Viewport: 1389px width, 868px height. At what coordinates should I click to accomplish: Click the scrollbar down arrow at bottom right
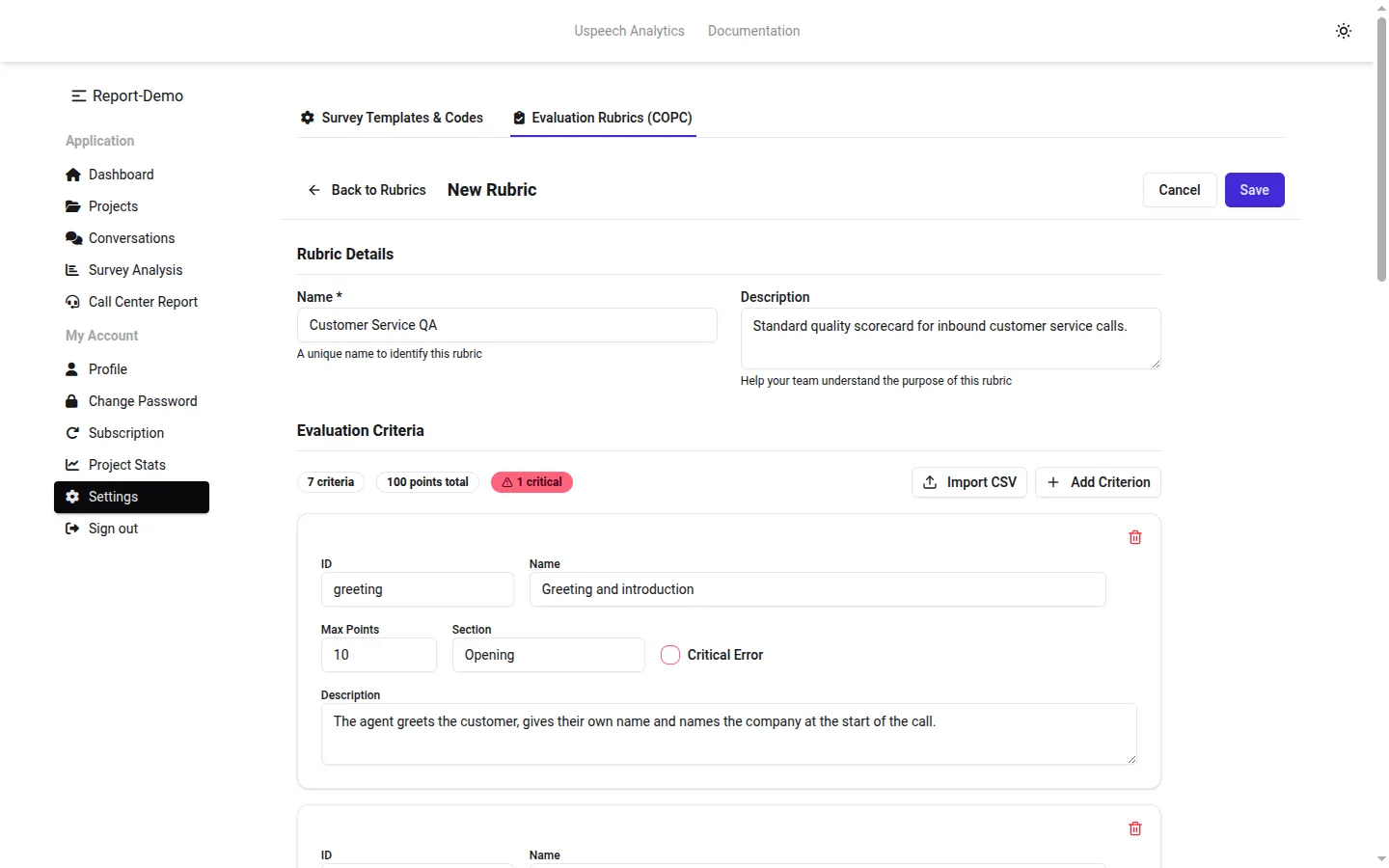[1381, 858]
